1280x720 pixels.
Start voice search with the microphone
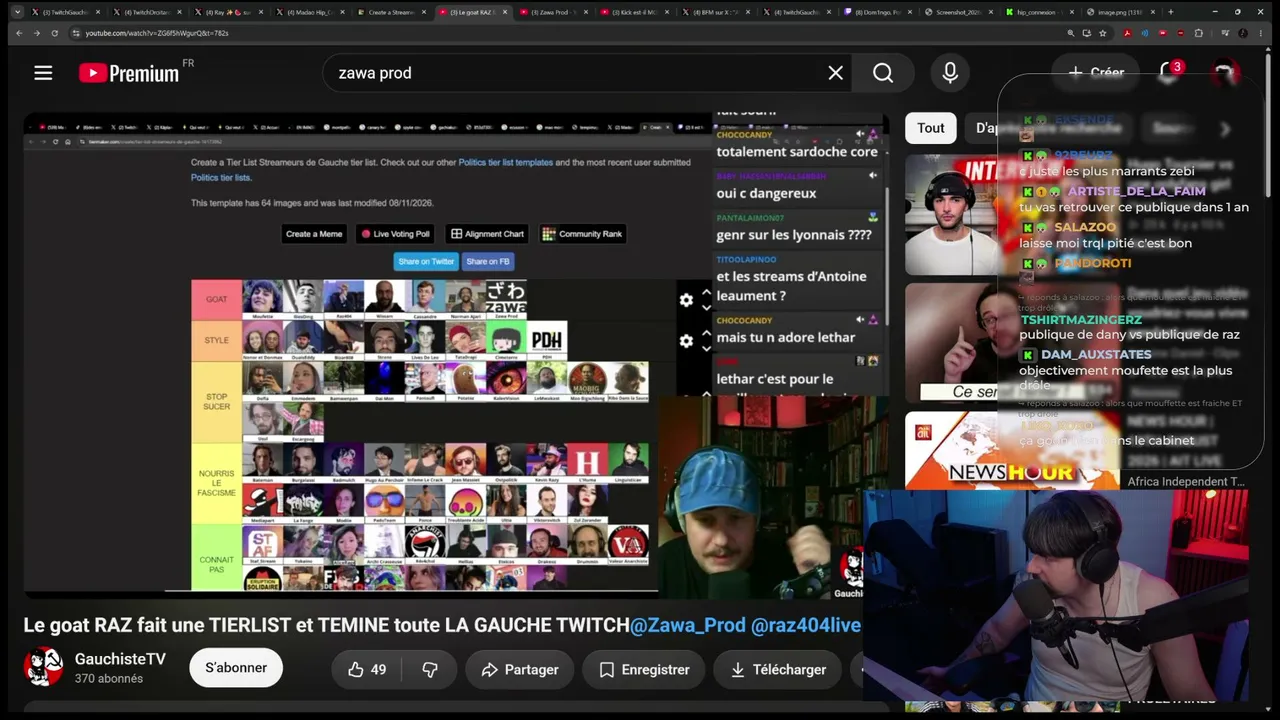[x=950, y=73]
